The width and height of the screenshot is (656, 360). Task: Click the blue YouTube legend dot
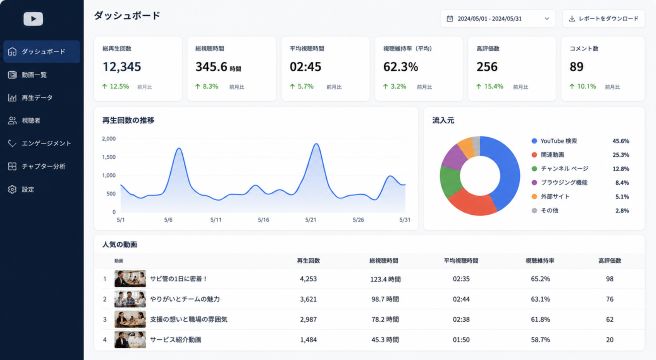click(534, 141)
